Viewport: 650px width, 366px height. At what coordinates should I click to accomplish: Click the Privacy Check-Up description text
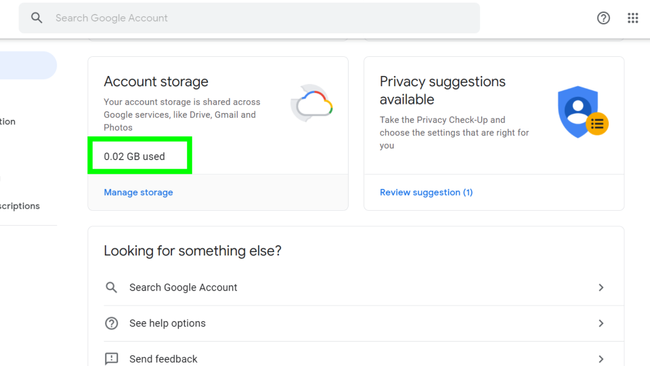[x=454, y=133]
